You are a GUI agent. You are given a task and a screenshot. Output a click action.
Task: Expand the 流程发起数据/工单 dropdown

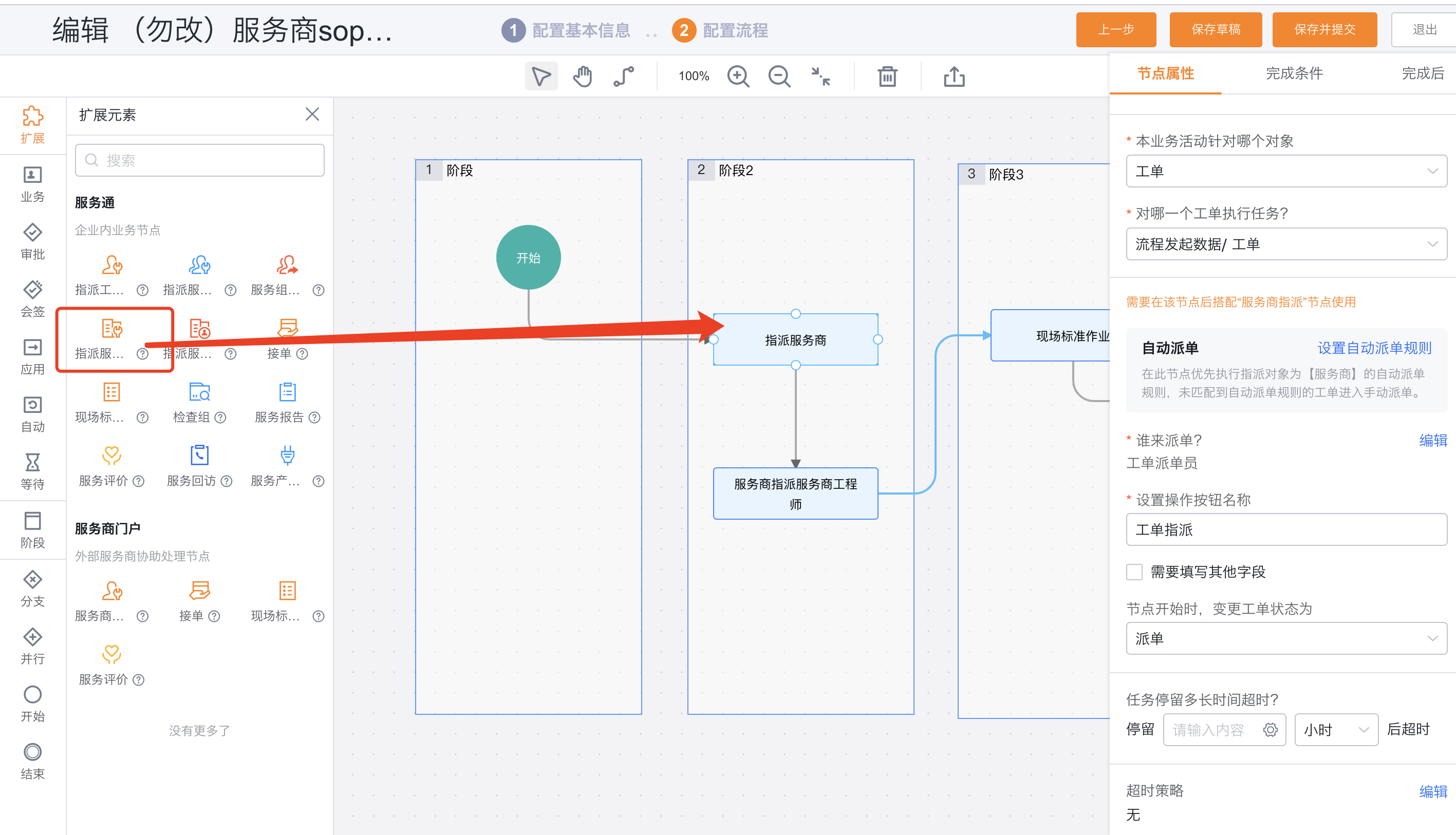click(x=1286, y=244)
